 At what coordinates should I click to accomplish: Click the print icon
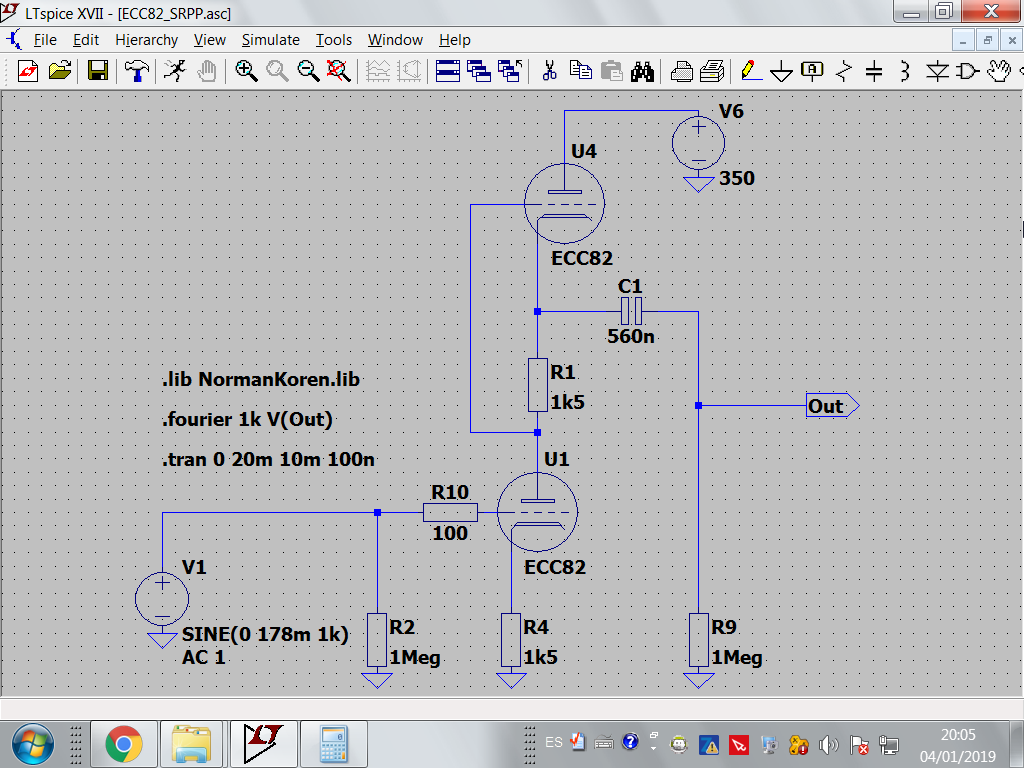(x=681, y=71)
